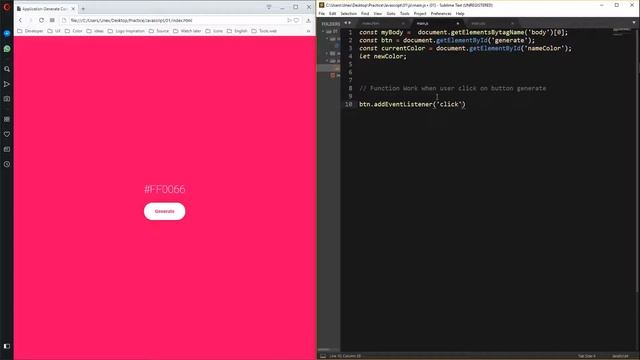Open the Source bookmarks folder
The width and height of the screenshot is (640, 360).
[x=158, y=31]
